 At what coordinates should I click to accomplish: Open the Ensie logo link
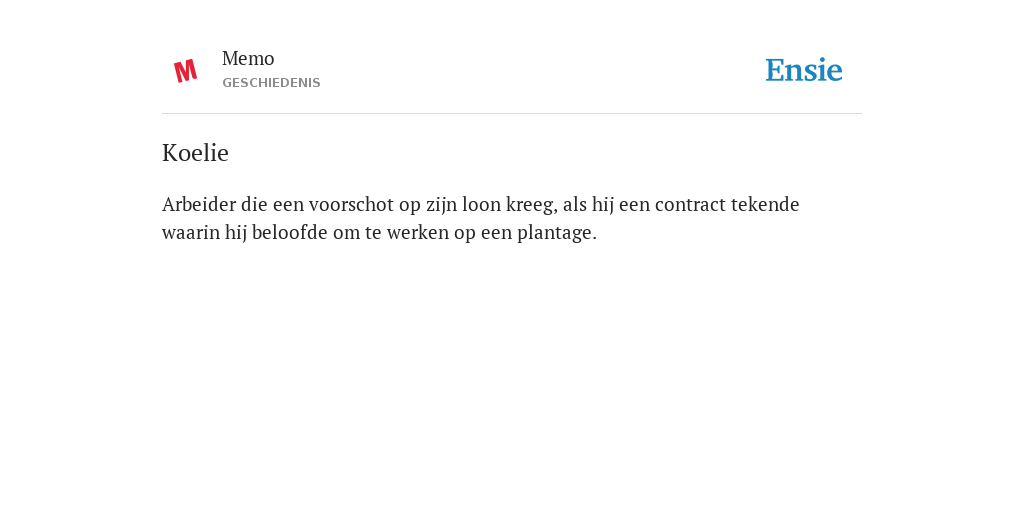coord(804,71)
